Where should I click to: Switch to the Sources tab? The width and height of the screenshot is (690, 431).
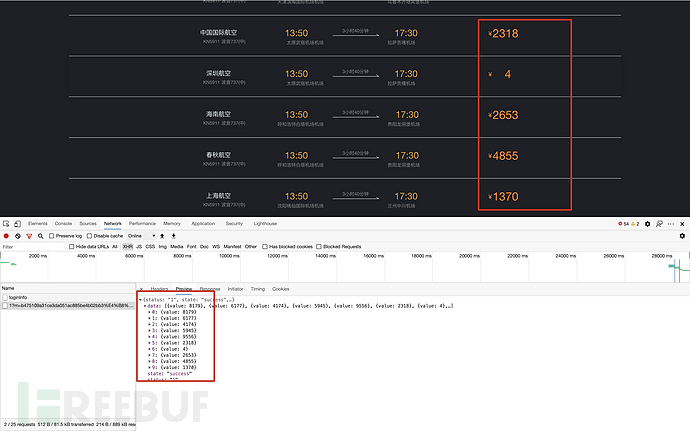88,224
